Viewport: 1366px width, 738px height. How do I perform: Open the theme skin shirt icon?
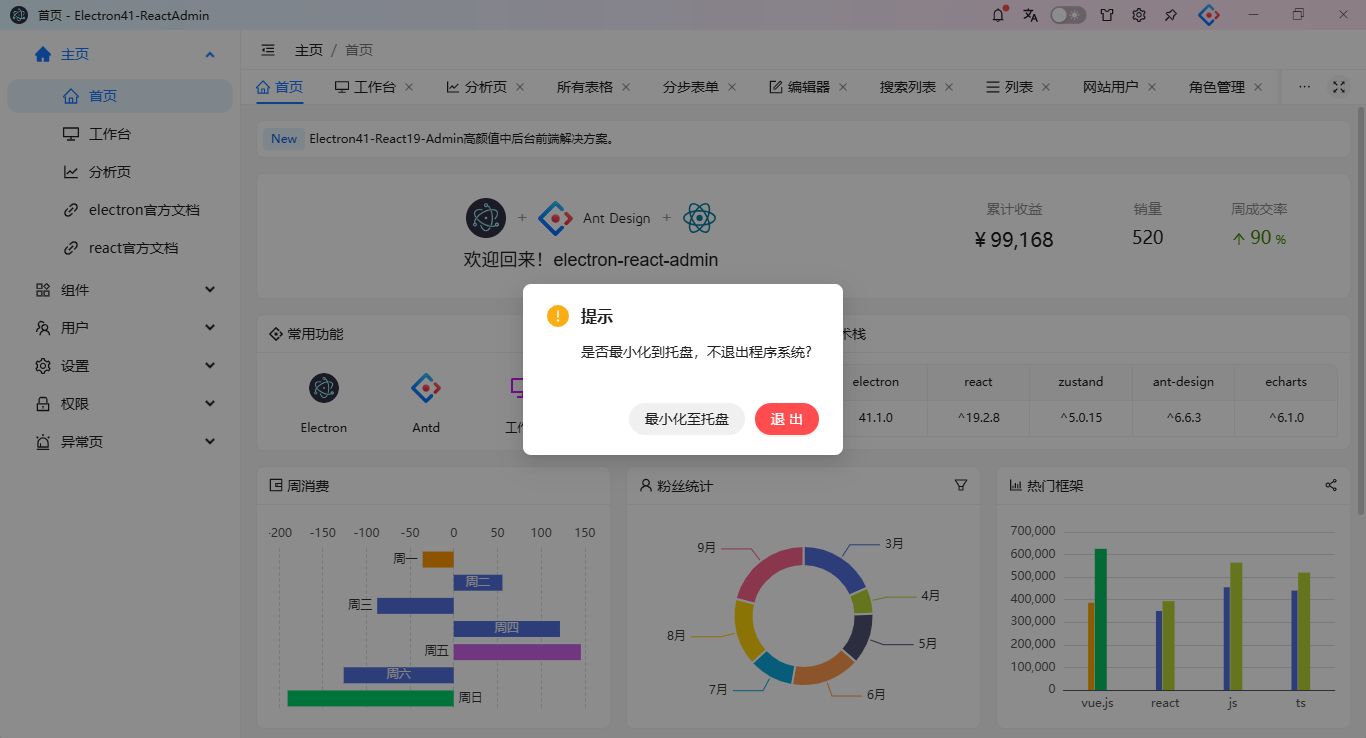point(1107,15)
